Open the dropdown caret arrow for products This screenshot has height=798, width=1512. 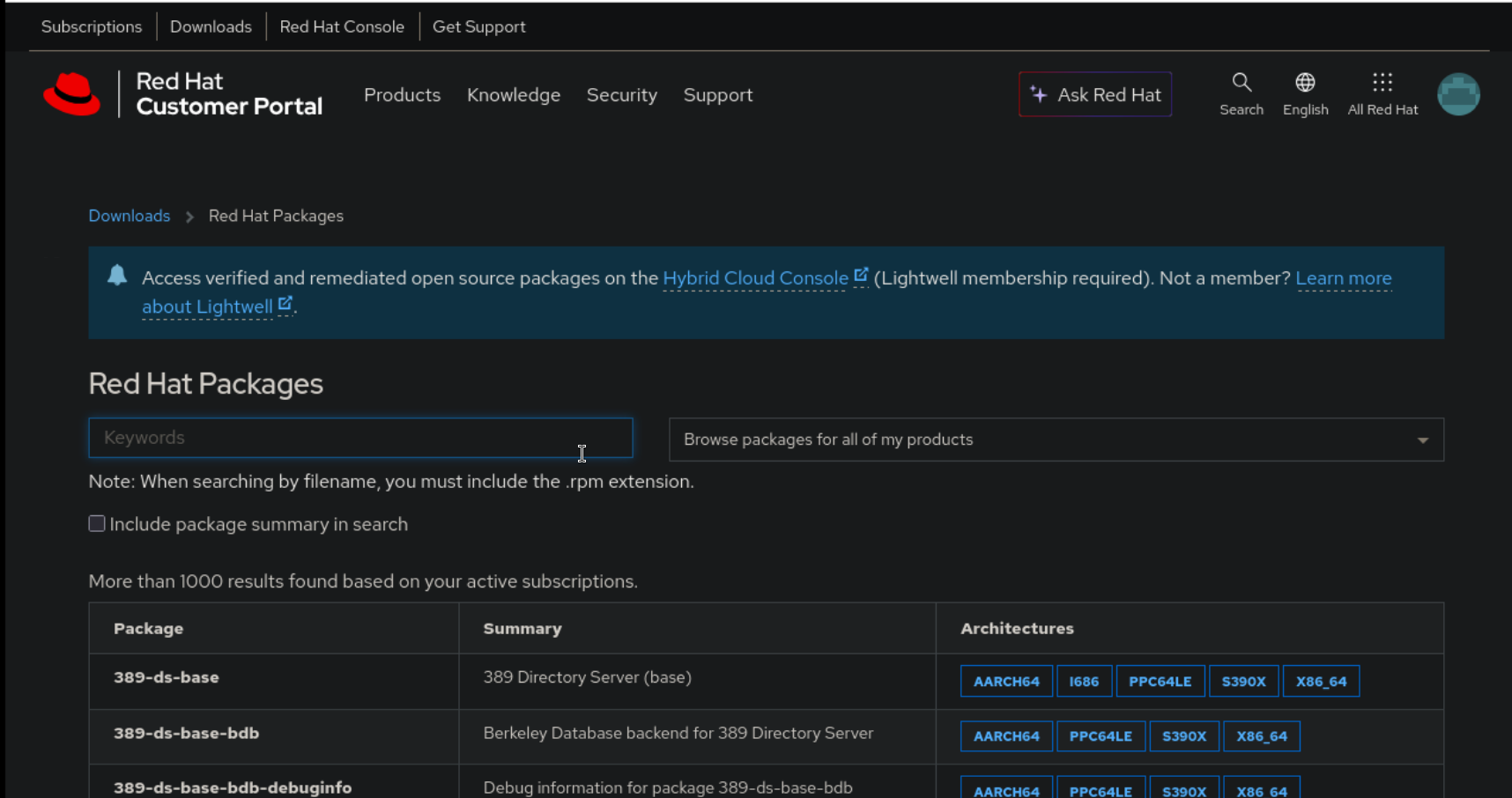click(1422, 440)
